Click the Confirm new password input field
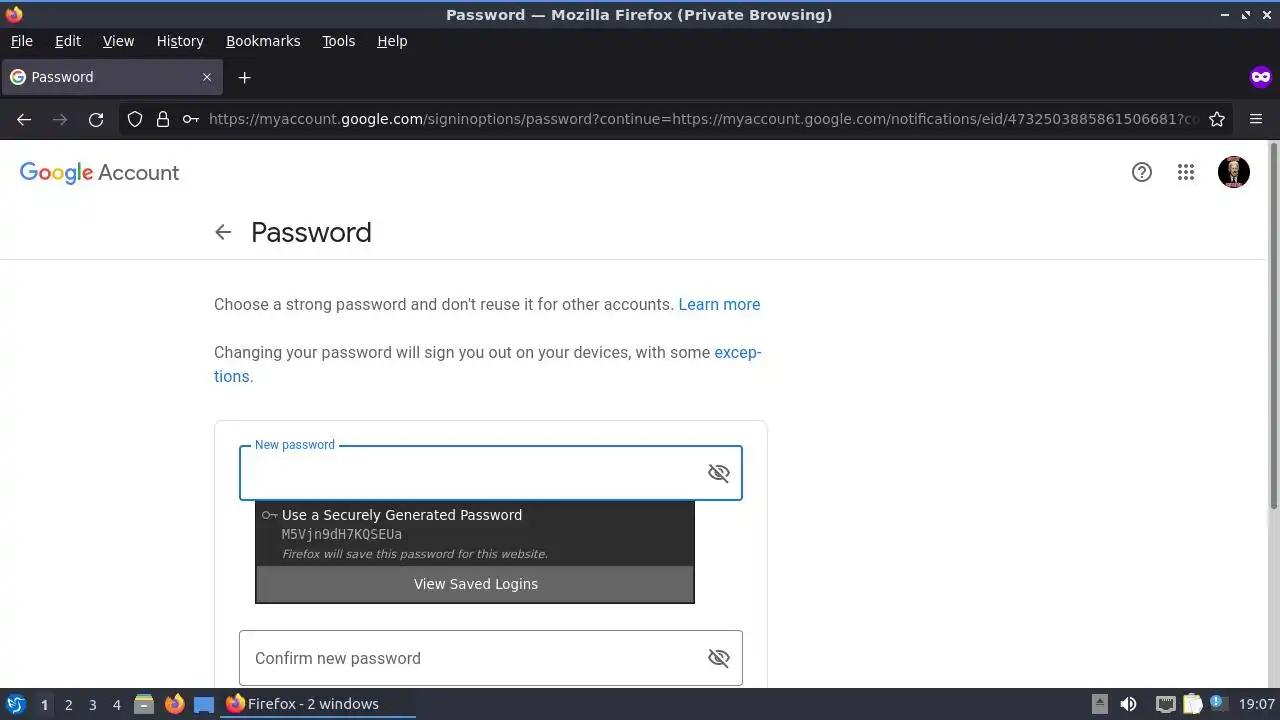The image size is (1280, 720). pos(470,658)
